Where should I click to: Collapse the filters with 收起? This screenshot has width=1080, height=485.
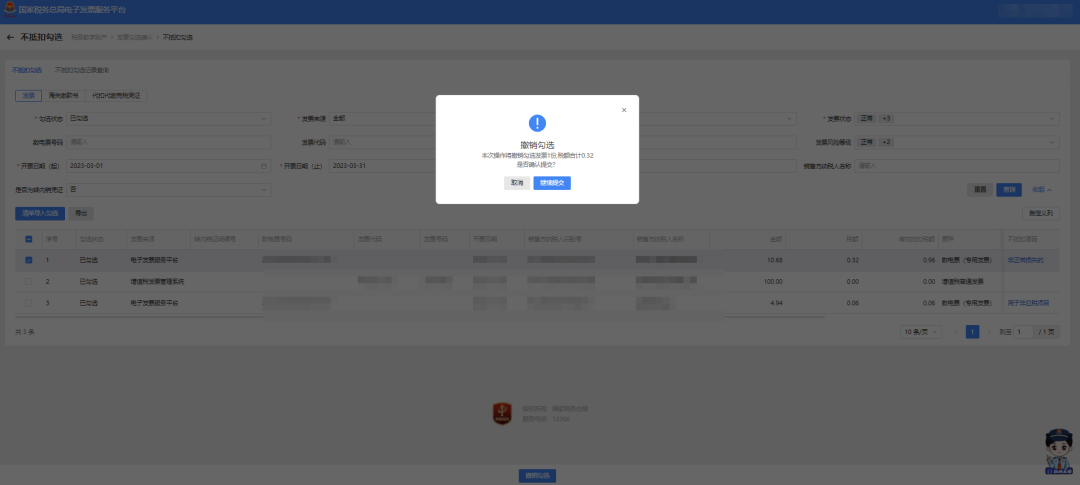coord(1041,189)
